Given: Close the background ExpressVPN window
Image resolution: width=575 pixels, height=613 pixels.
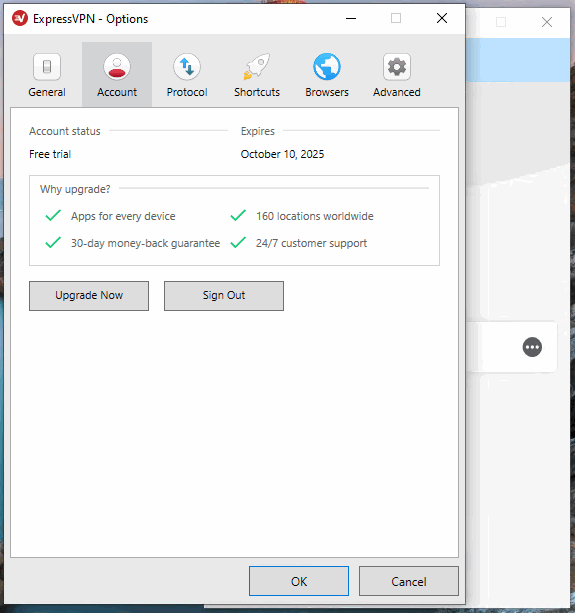Looking at the screenshot, I should pyautogui.click(x=547, y=22).
